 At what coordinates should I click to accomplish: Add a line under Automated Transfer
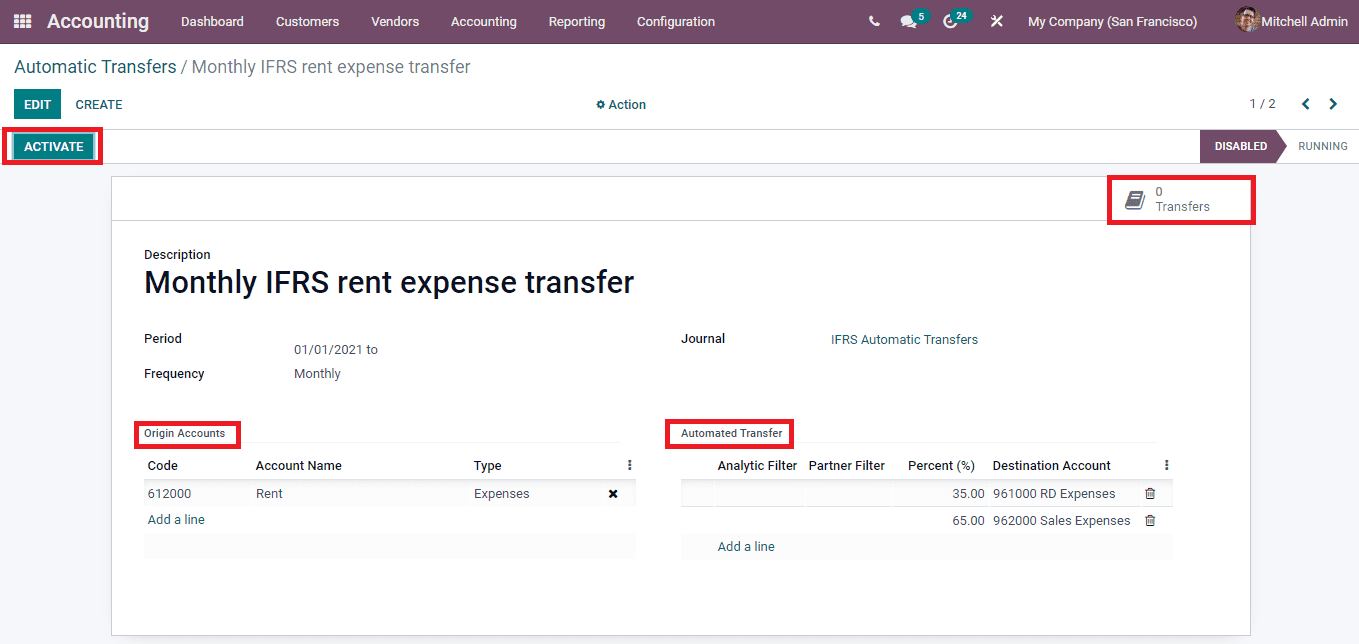745,546
